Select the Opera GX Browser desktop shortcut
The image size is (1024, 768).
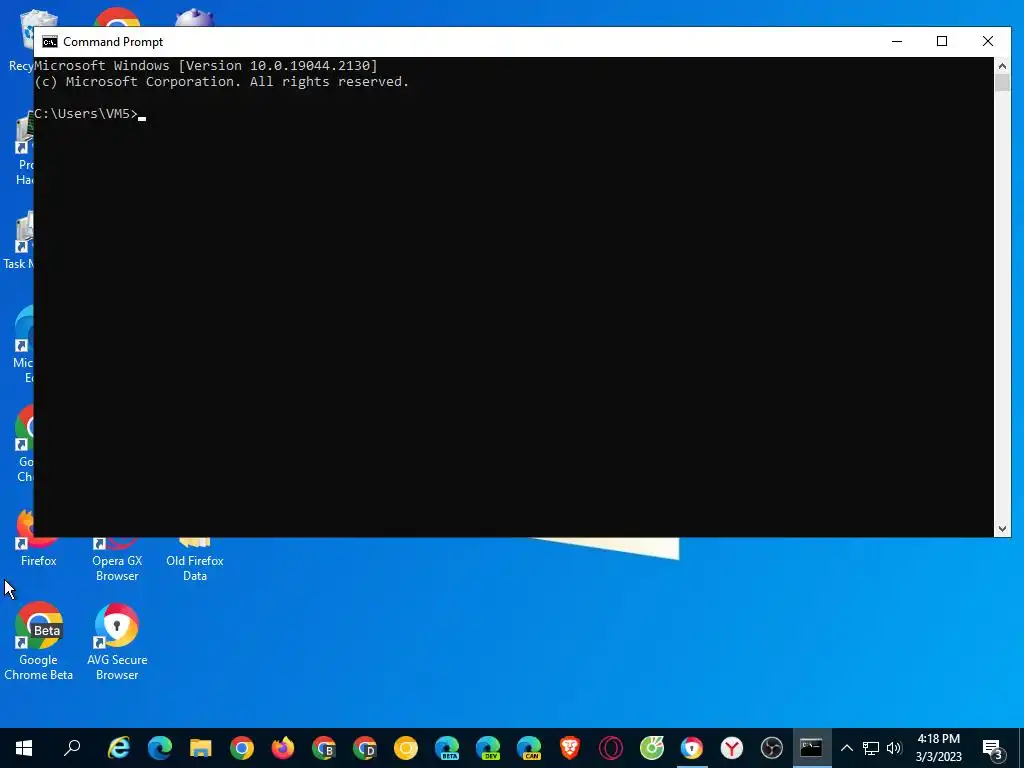(x=117, y=560)
